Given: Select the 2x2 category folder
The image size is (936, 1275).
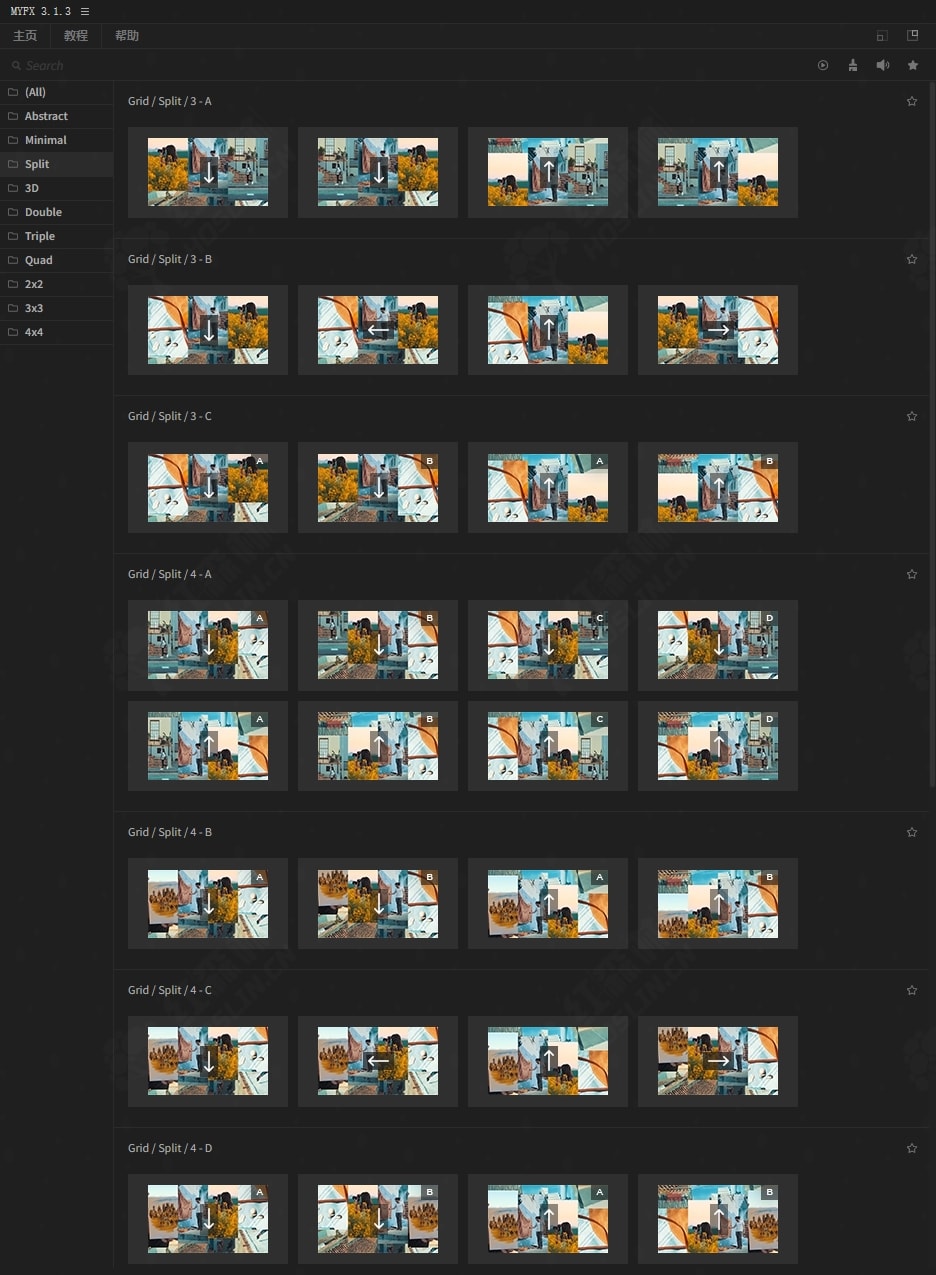Looking at the screenshot, I should (56, 284).
